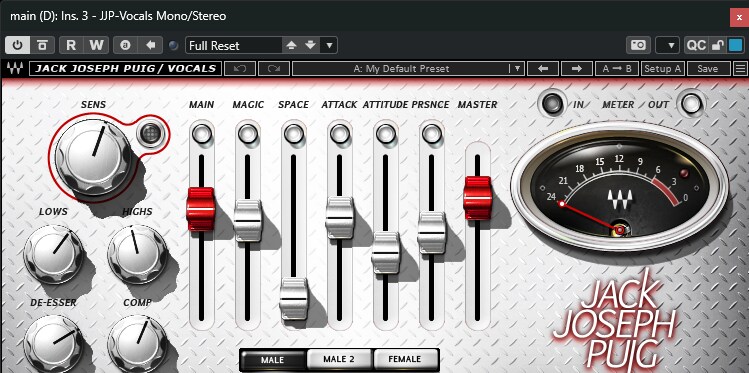749x373 pixels.
Task: Open the preset management dropdown arrow
Action: 329,45
